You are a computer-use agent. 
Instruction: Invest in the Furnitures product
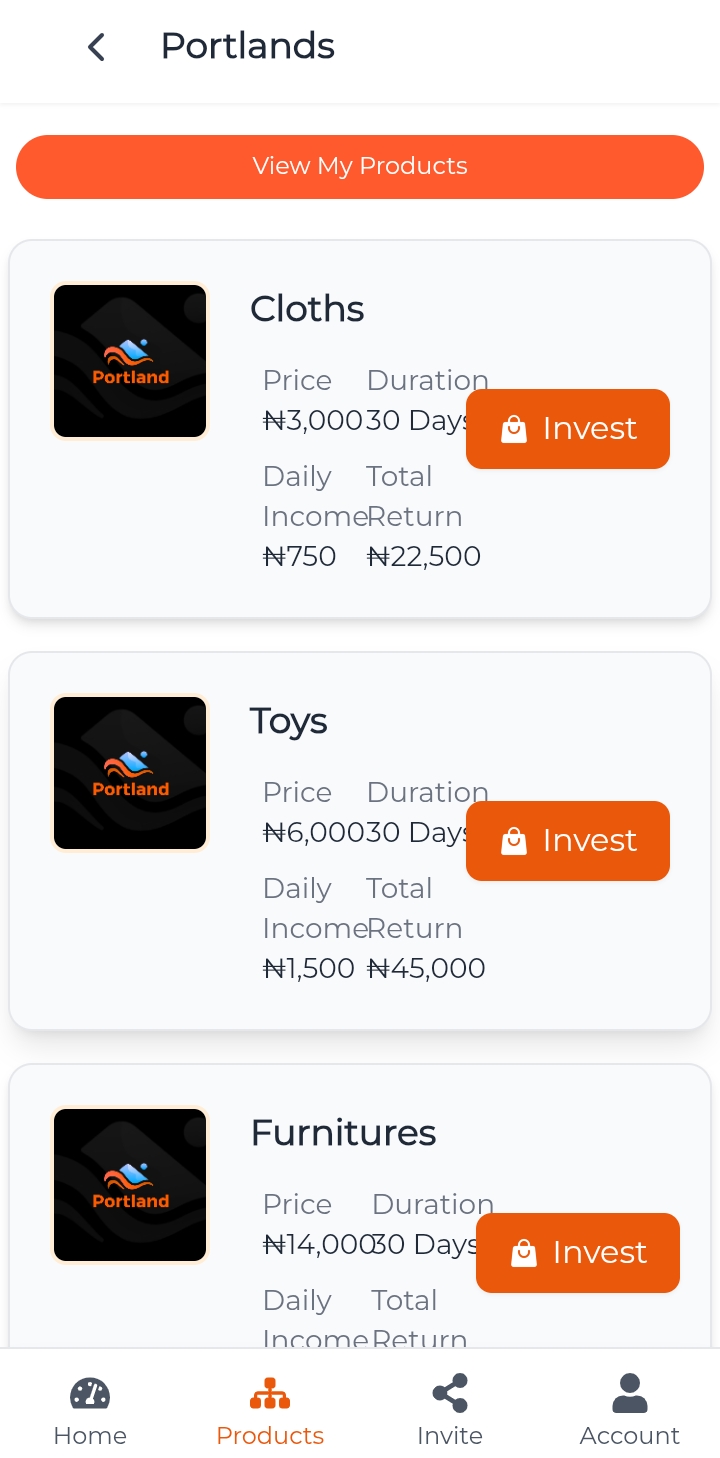(x=578, y=1253)
